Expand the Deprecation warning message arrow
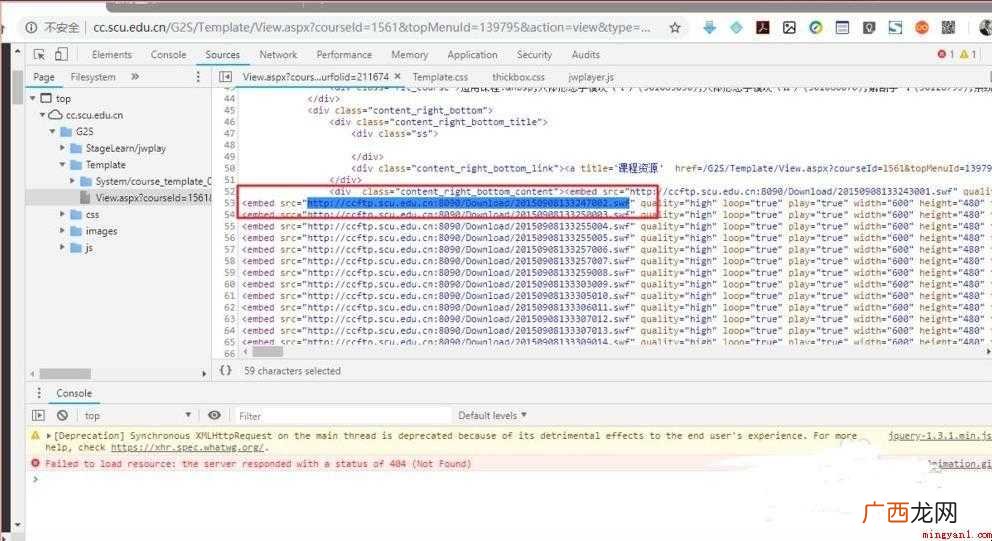 (49, 436)
